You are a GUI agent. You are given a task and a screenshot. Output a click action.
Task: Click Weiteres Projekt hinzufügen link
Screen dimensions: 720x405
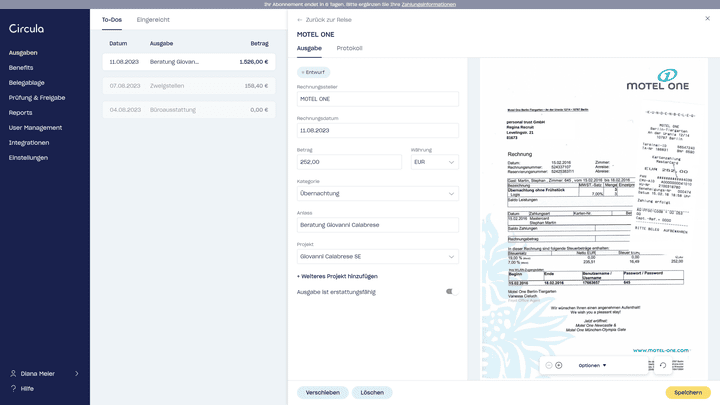337,276
